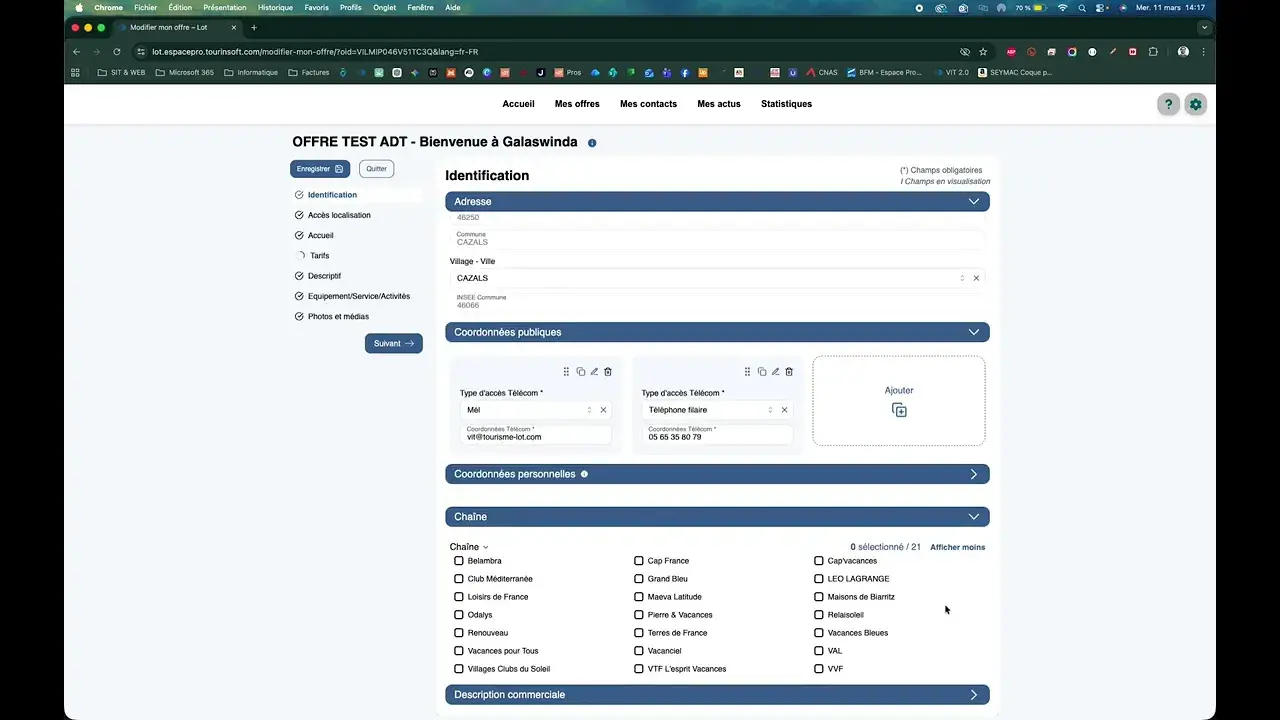Go to Mes offres in top navigation
1280x720 pixels.
coord(577,104)
